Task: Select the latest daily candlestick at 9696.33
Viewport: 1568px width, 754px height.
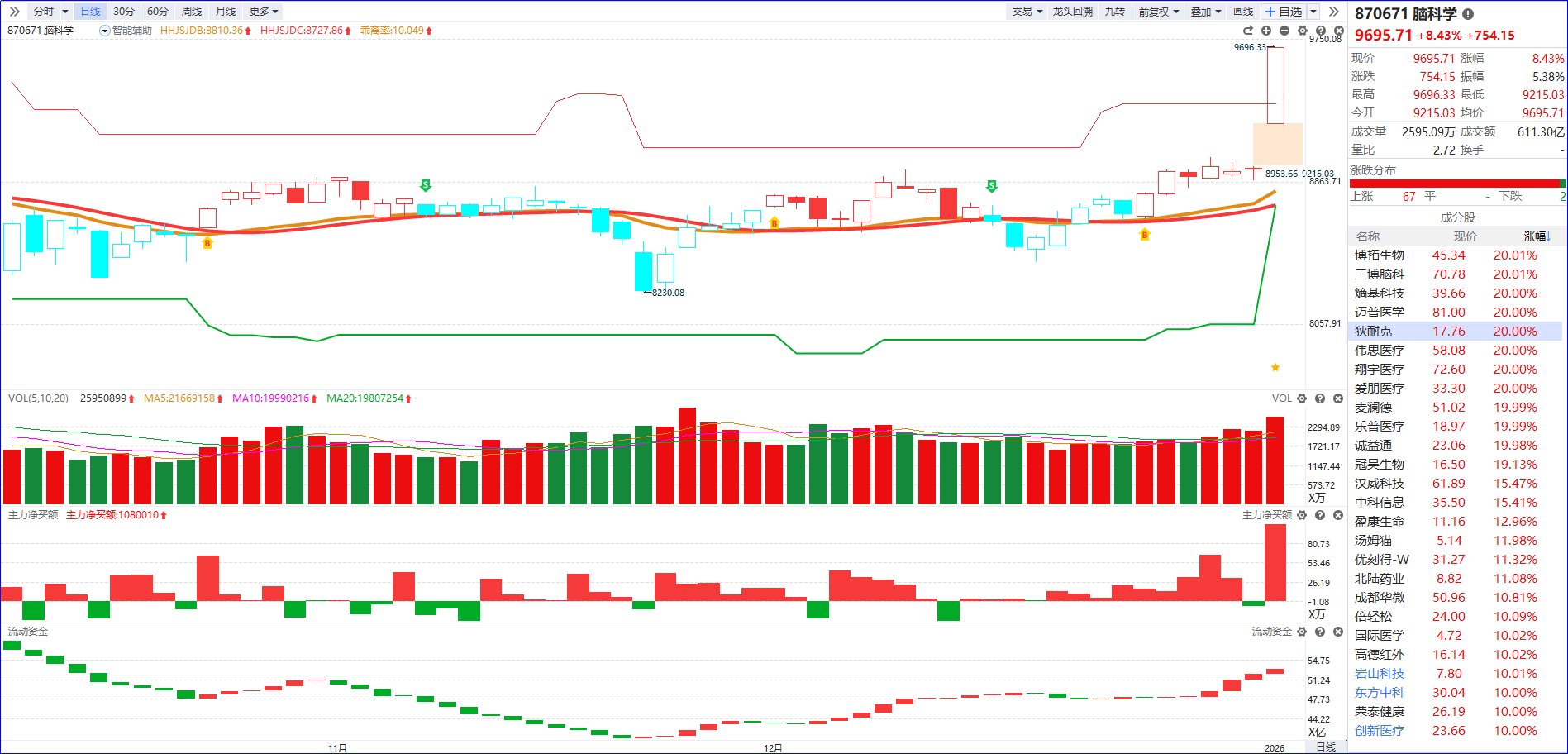Action: coord(1276,85)
